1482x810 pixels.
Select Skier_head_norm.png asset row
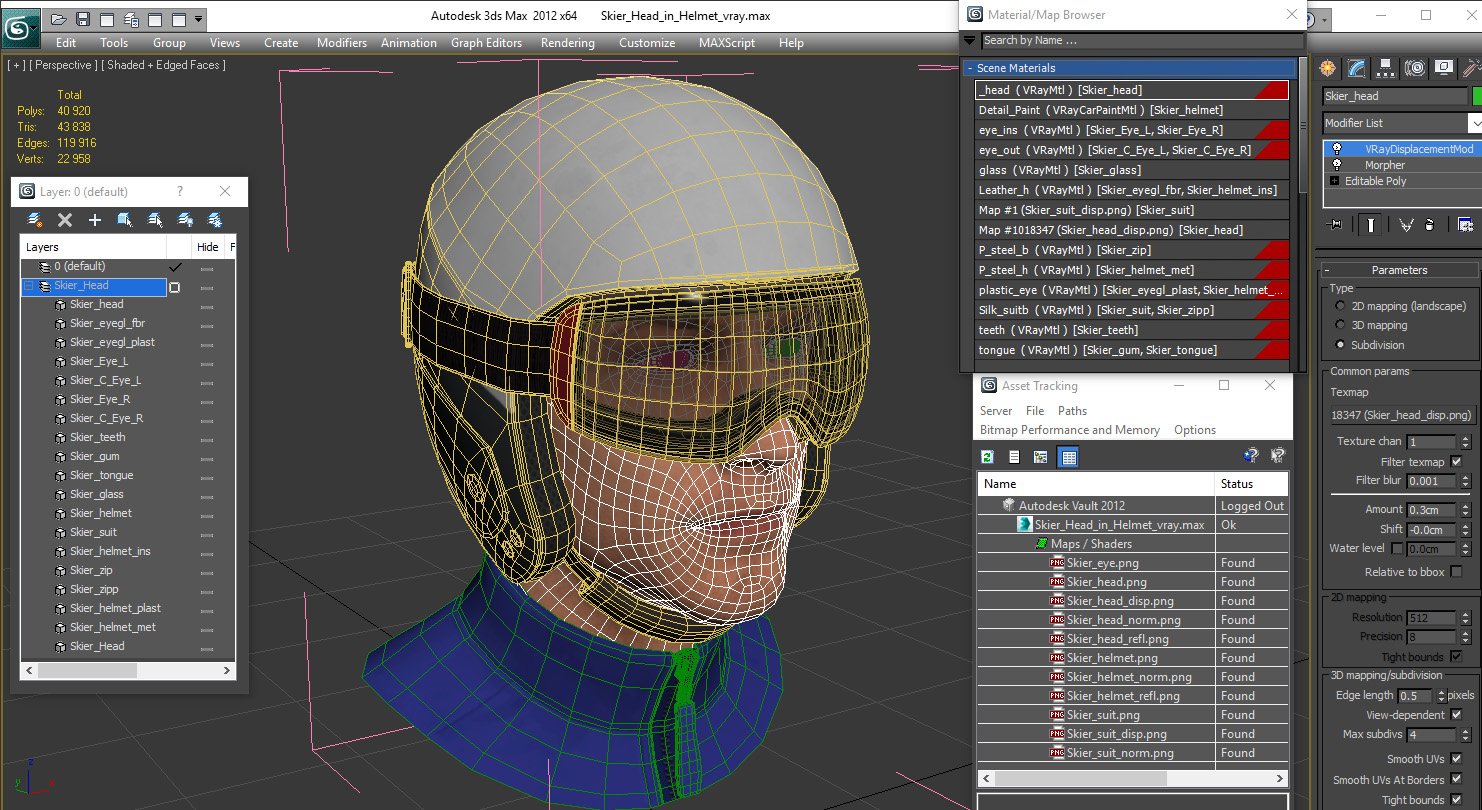[1132, 620]
